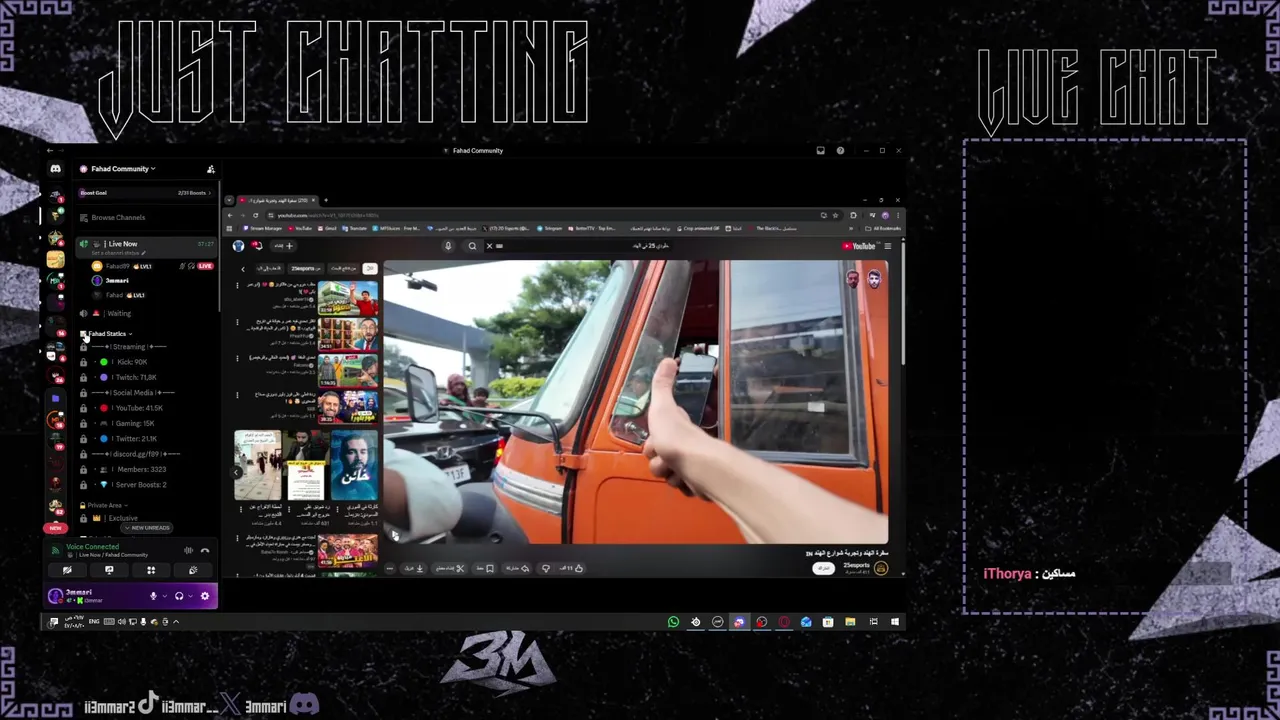
Task: Click the YouTube create plus button
Action: click(284, 246)
